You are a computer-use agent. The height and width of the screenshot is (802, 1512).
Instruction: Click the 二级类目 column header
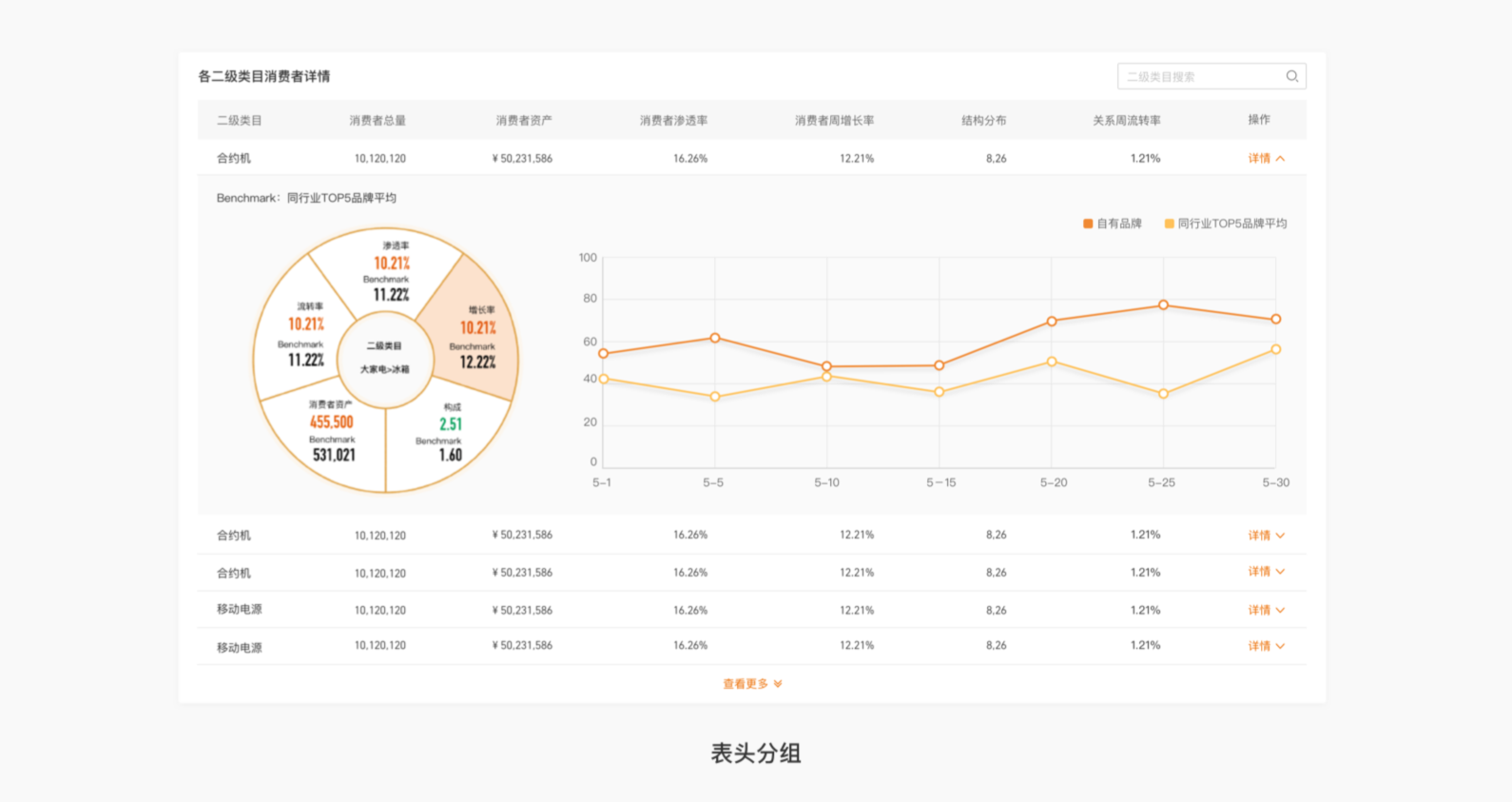[x=240, y=121]
